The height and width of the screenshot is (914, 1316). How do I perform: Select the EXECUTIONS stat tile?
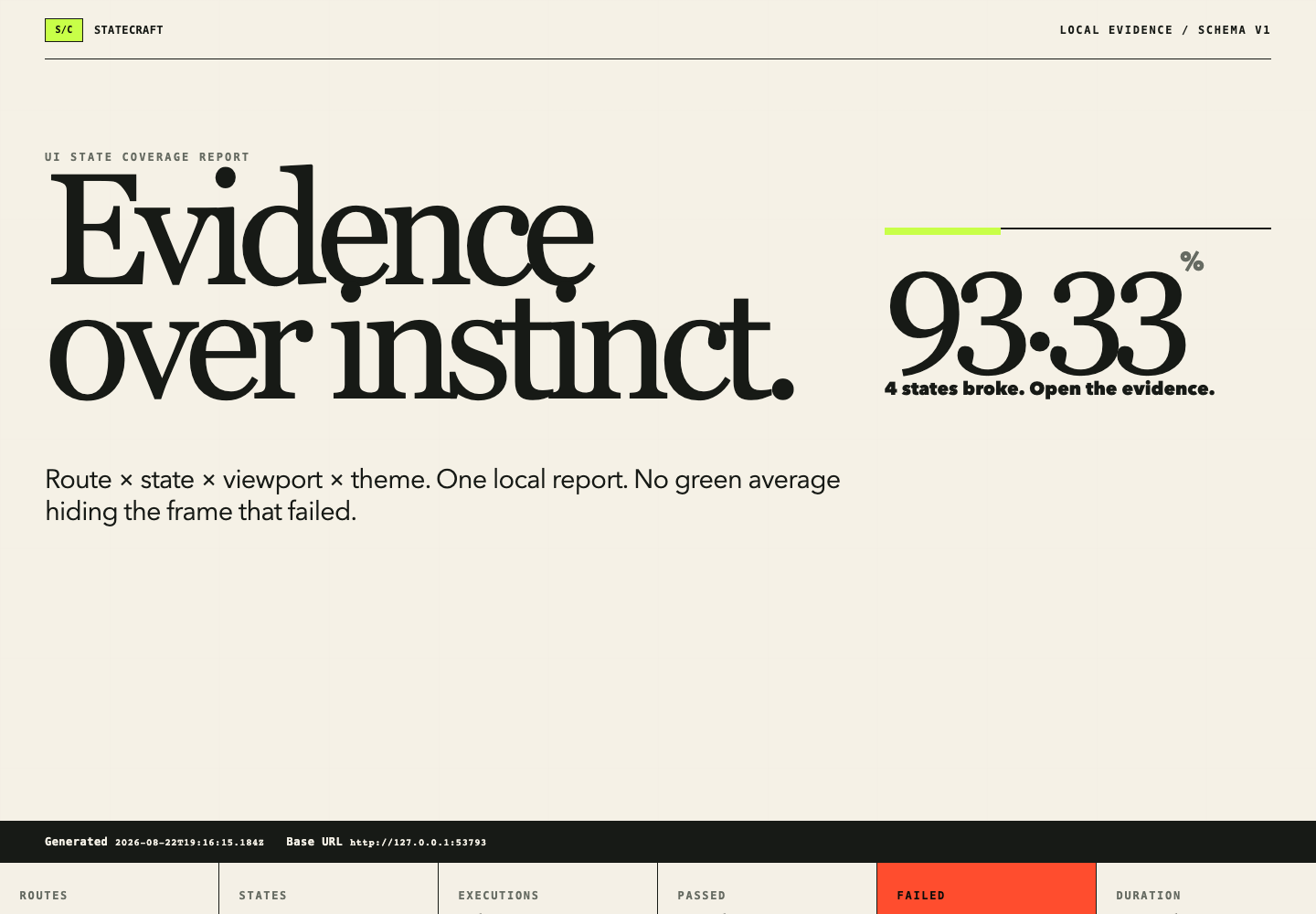click(548, 888)
